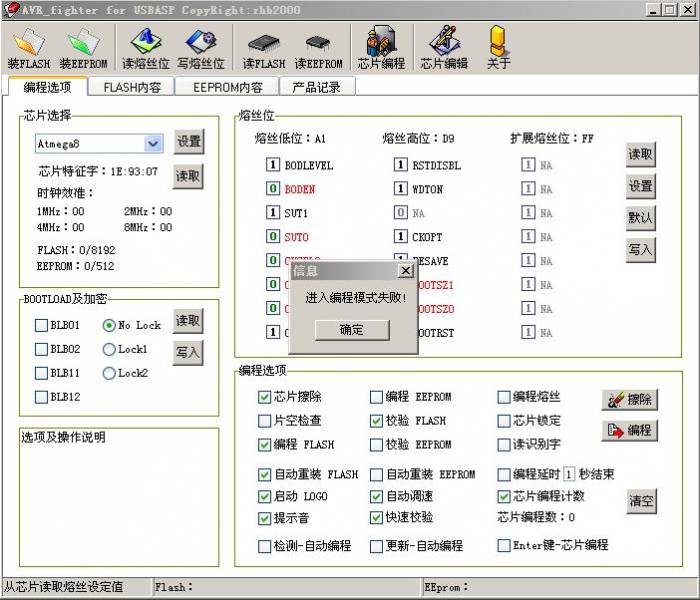This screenshot has height=600, width=700.
Task: Enable the 编程熔丝 checkbox
Action: (504, 397)
